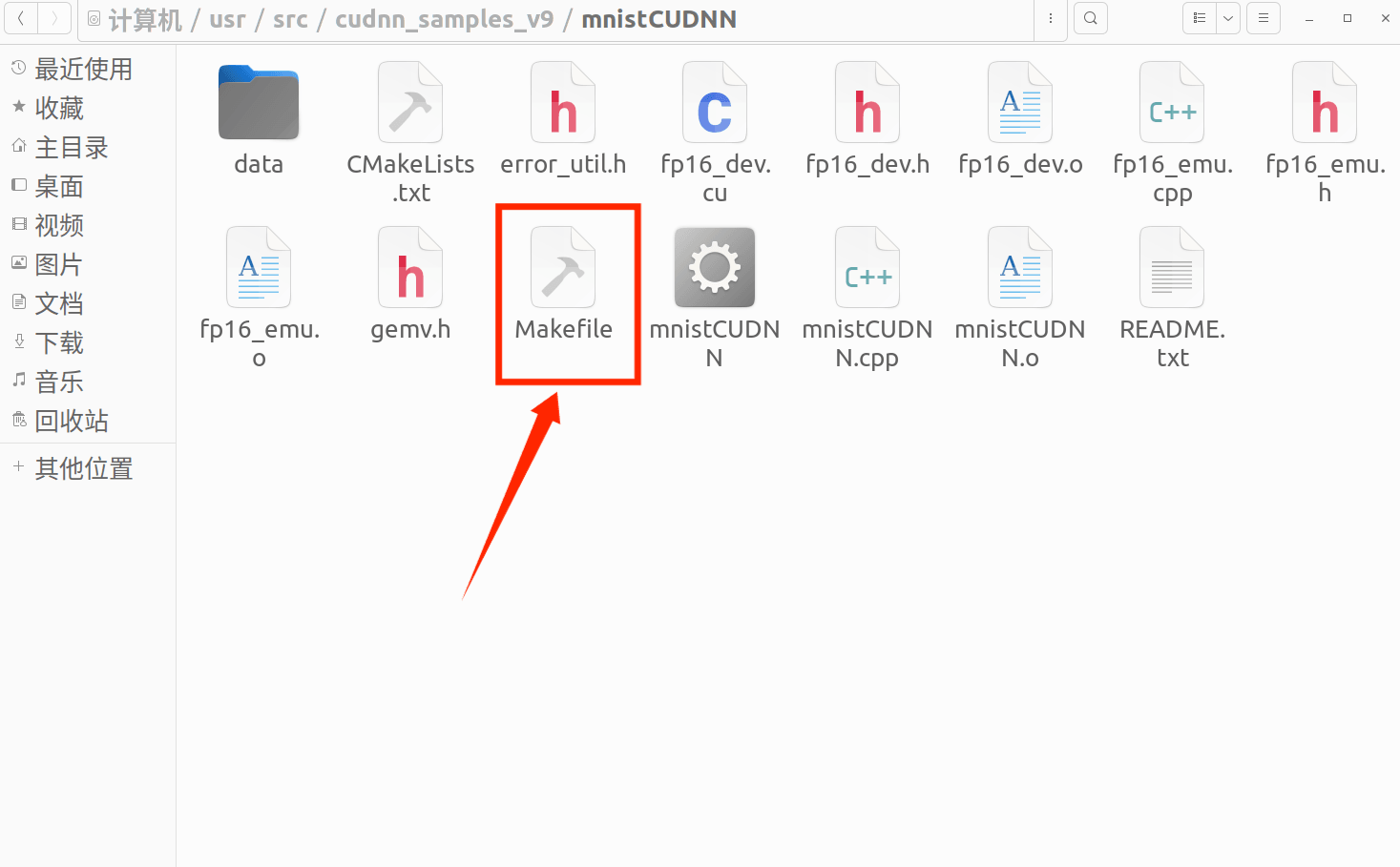Toggle list view layout button
The height and width of the screenshot is (867, 1400).
point(1200,18)
